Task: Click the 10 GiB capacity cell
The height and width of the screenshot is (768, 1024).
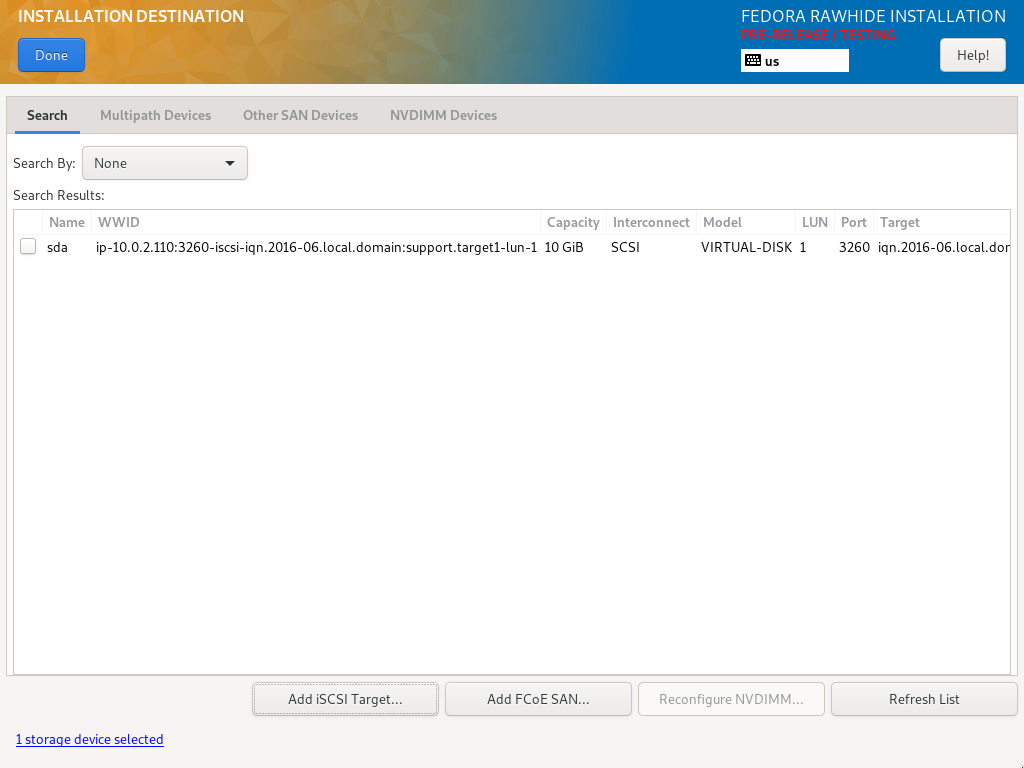Action: click(x=564, y=248)
